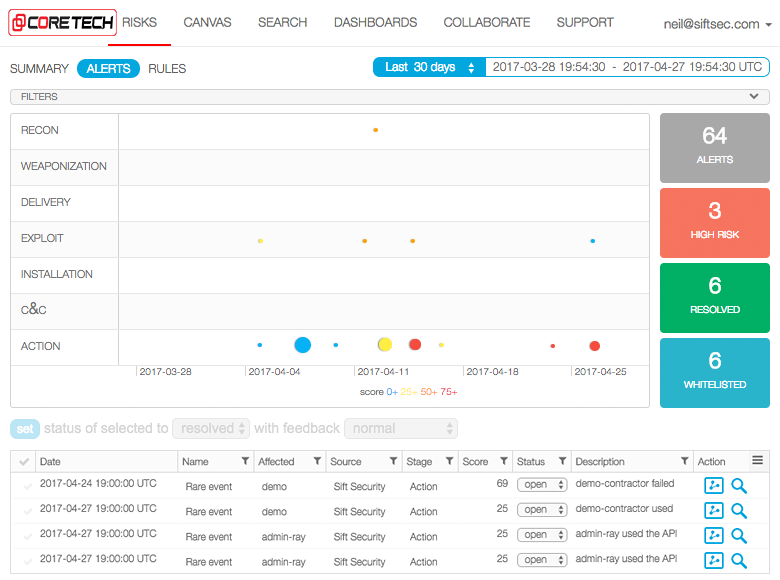Filter the Status column

[x=562, y=461]
